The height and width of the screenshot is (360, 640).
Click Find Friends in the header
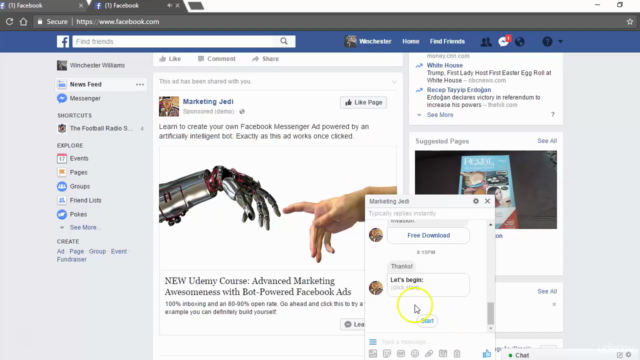point(447,41)
